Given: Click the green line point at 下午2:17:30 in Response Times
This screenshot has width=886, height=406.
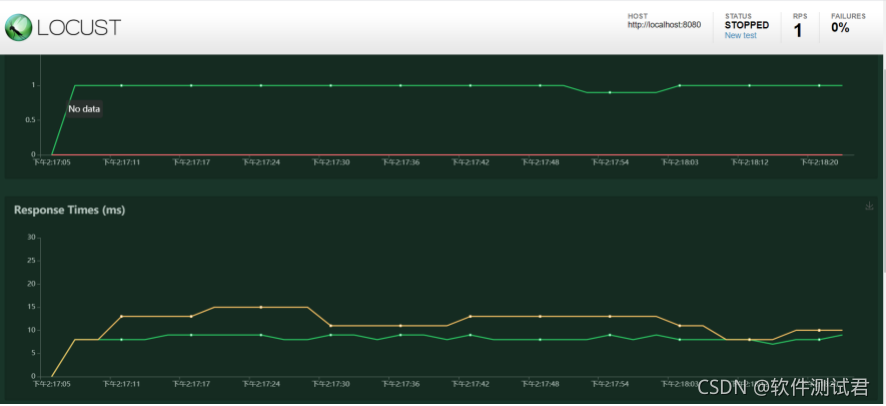Looking at the screenshot, I should (x=331, y=335).
